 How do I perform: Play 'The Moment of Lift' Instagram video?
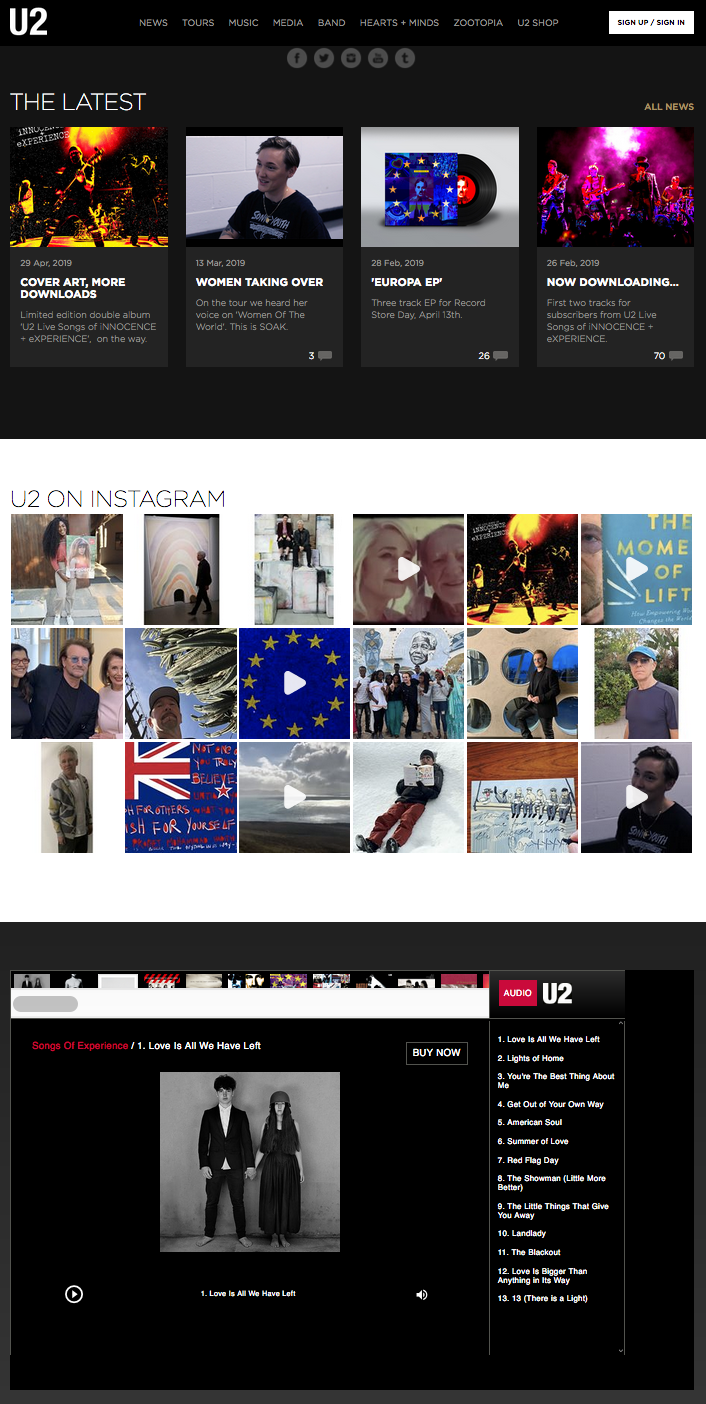click(x=636, y=569)
